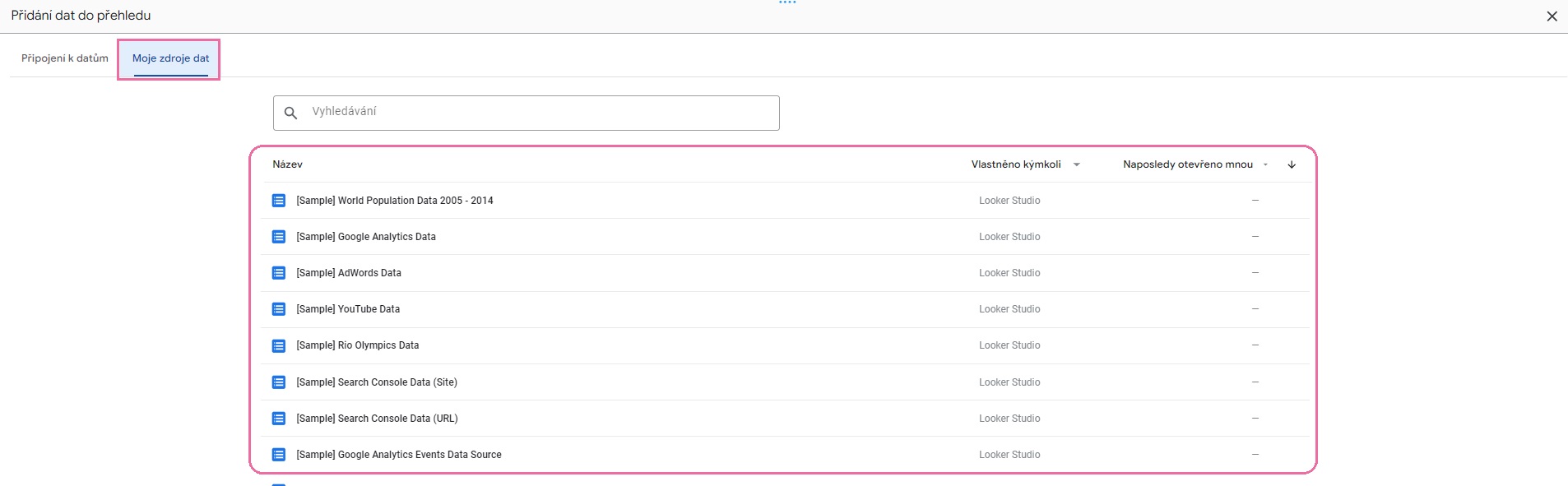
Task: Click the Search Console Data (Site) icon
Action: point(279,382)
